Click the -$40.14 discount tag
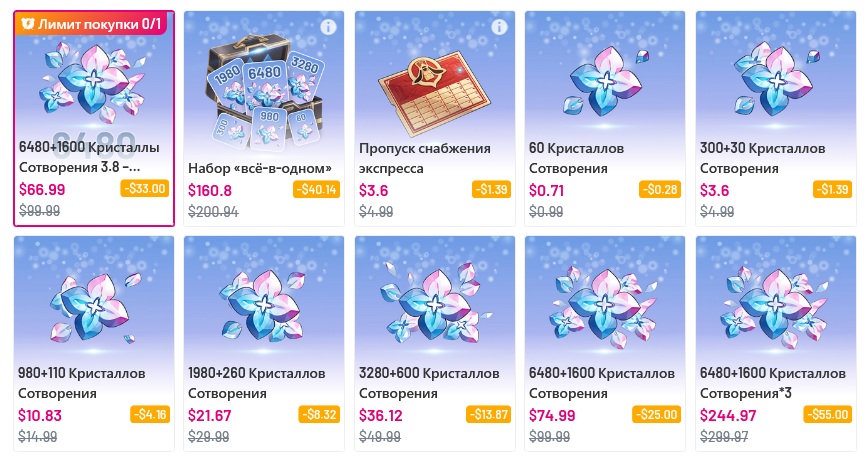Image resolution: width=867 pixels, height=459 pixels. click(x=316, y=189)
